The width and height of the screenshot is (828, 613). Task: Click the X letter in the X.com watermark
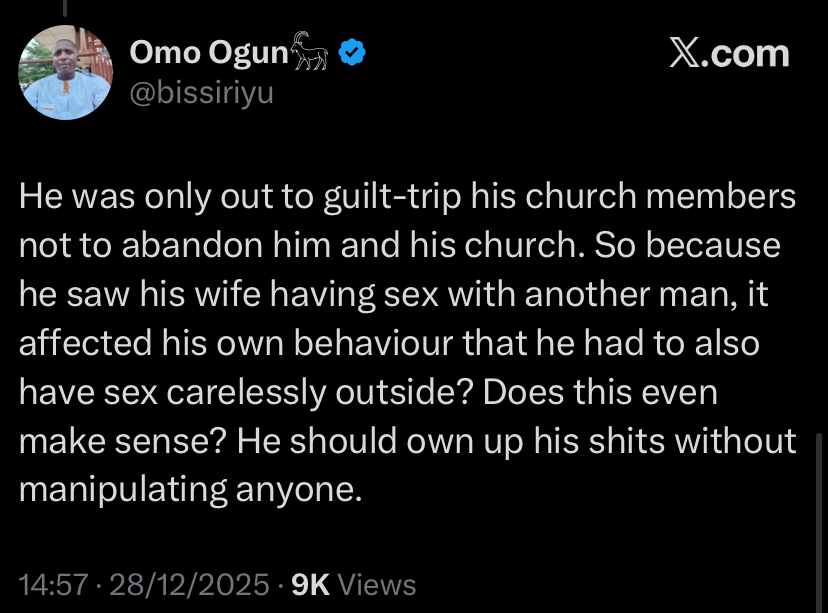(x=686, y=53)
